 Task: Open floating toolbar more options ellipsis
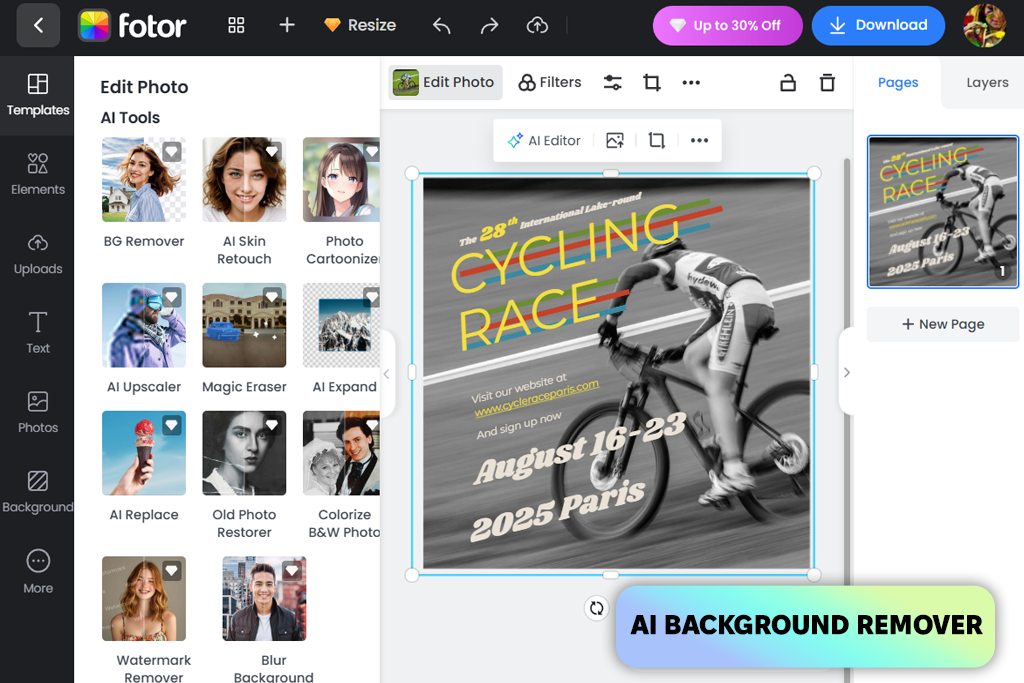pyautogui.click(x=699, y=140)
